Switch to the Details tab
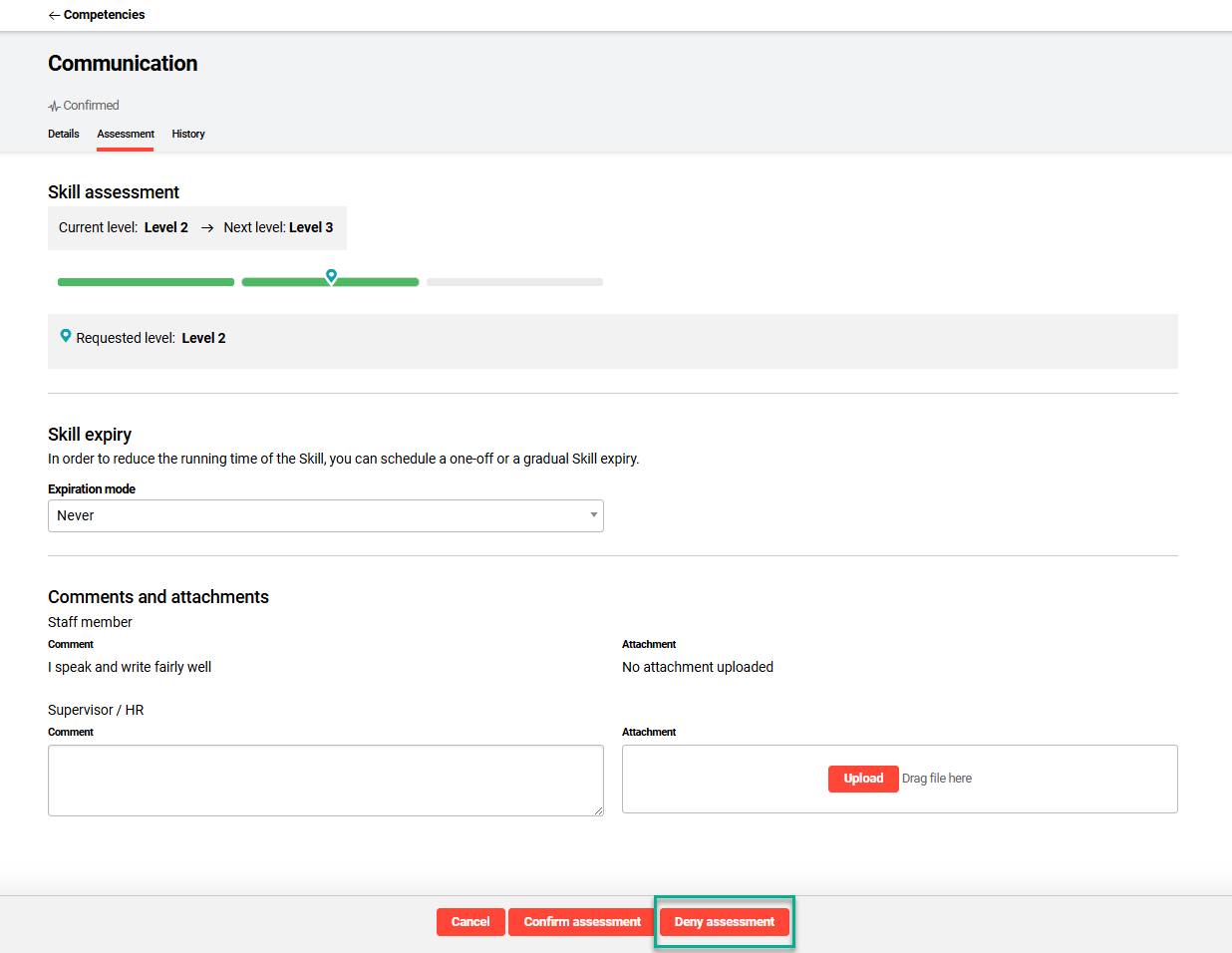The image size is (1232, 953). [64, 134]
